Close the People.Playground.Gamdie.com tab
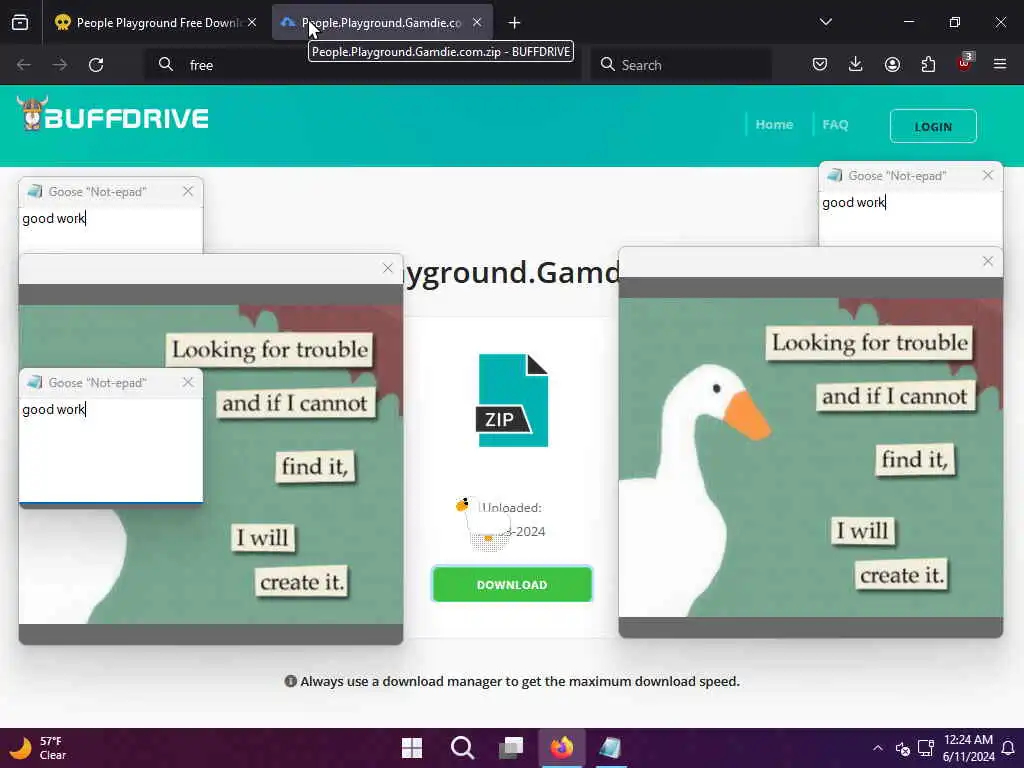 [477, 23]
